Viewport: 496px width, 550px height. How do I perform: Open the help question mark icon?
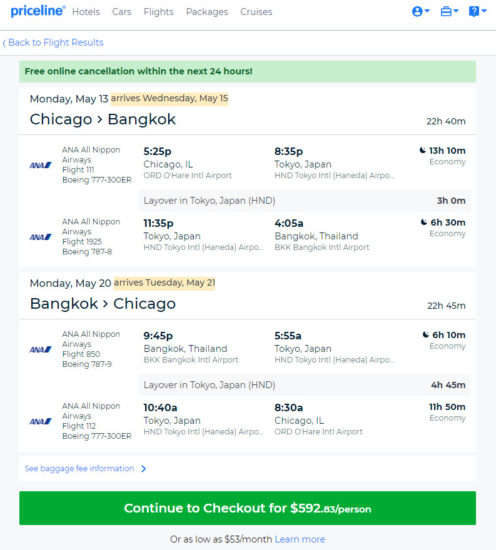coord(477,12)
